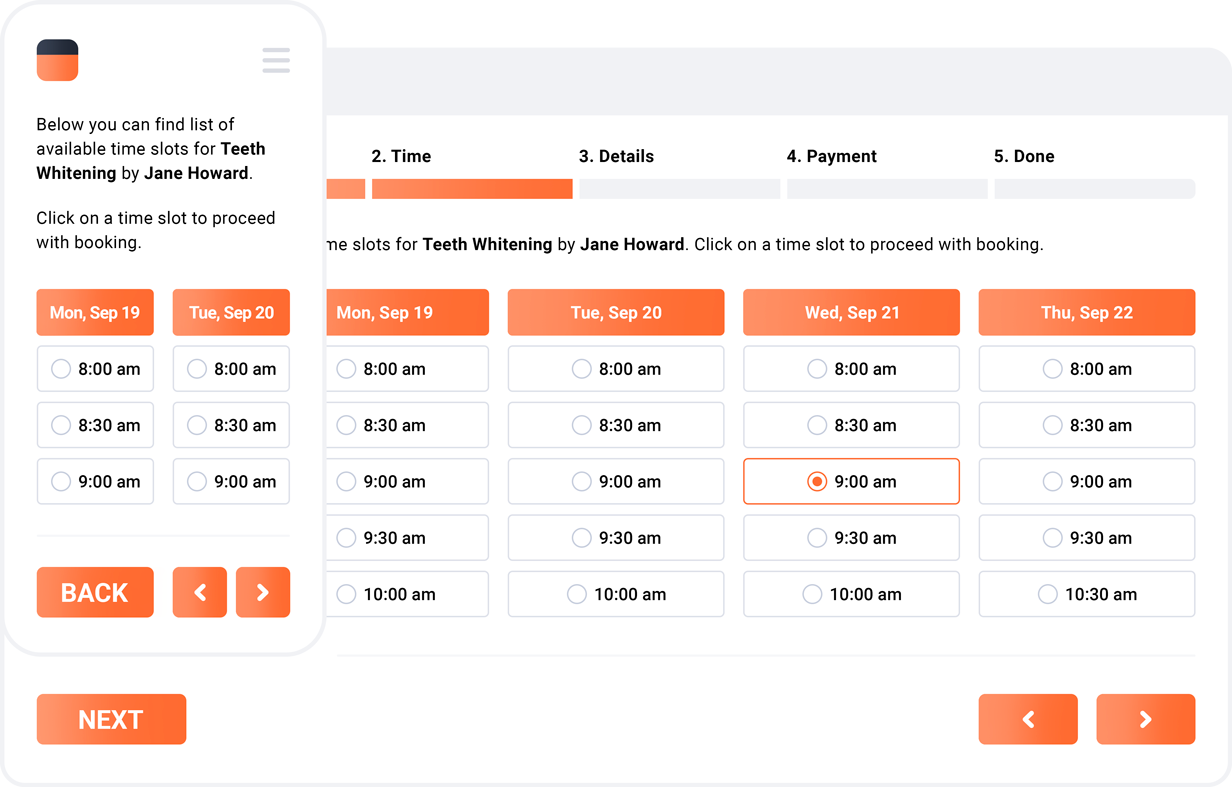The width and height of the screenshot is (1232, 787).
Task: Show previous days using bottom-right left arrow
Action: pos(1028,719)
